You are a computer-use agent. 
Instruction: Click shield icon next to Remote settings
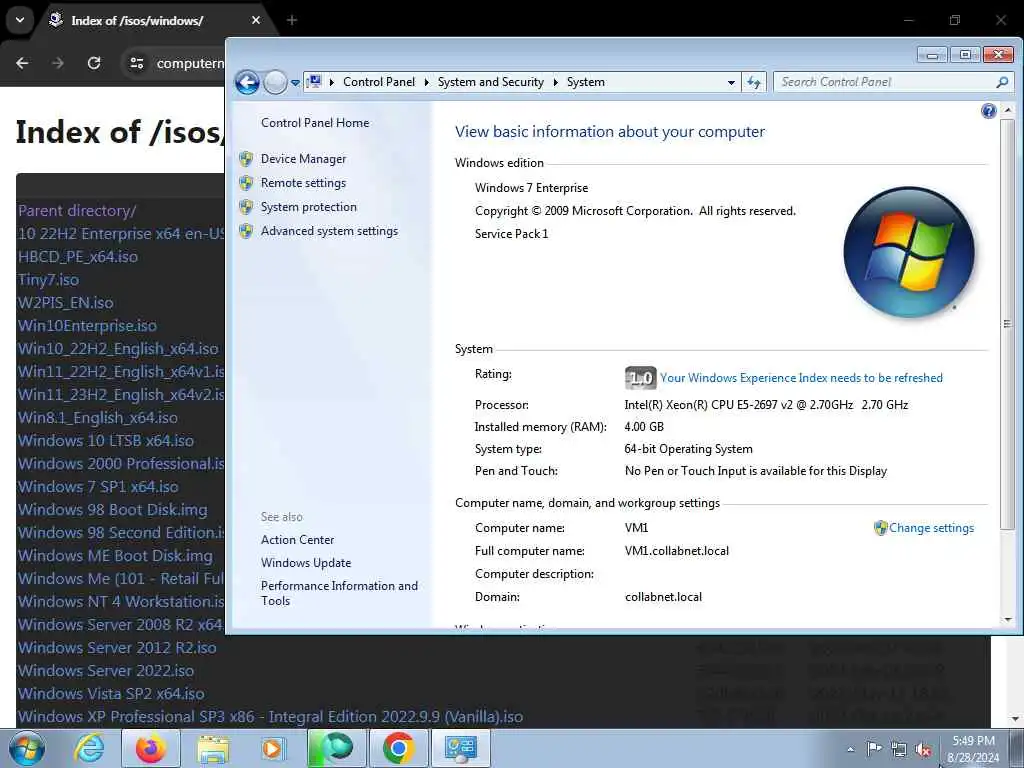pos(246,183)
